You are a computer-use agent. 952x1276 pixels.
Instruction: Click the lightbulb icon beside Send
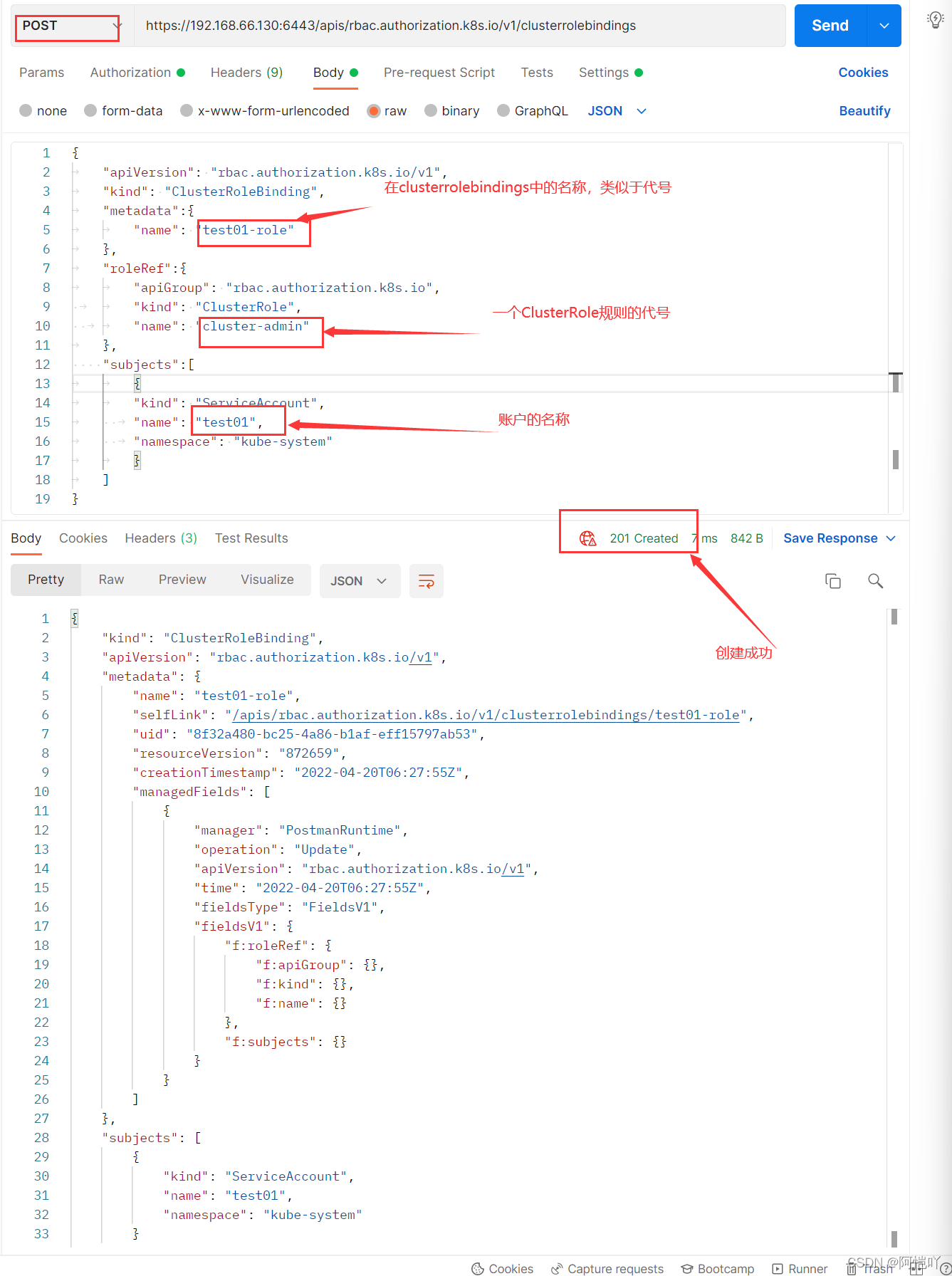click(936, 20)
